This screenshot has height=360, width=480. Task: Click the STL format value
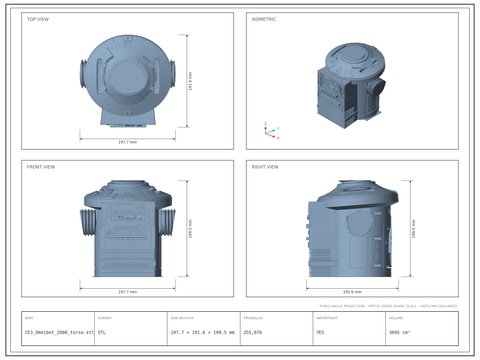point(102,332)
